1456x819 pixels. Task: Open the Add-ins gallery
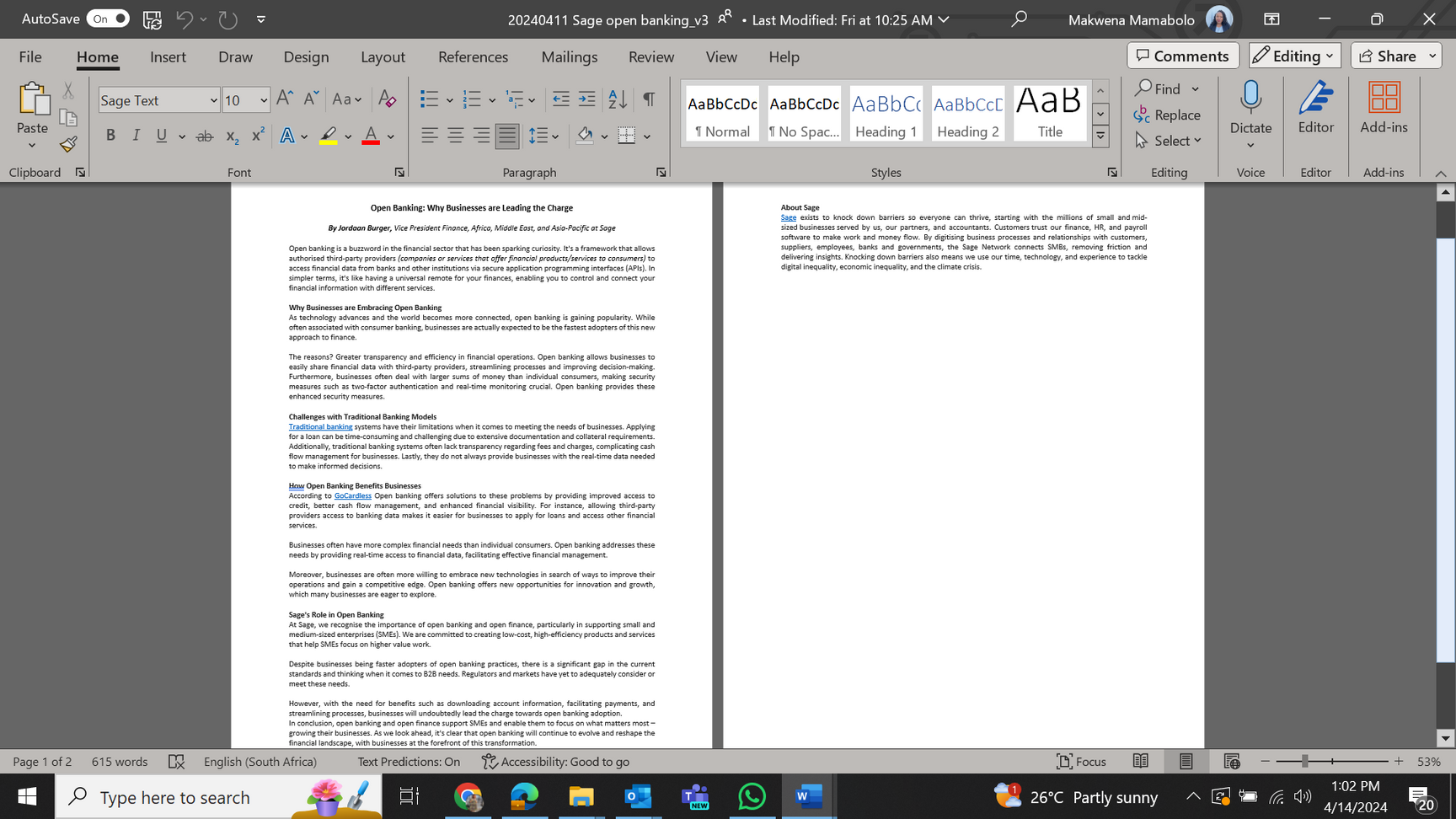pos(1384,108)
